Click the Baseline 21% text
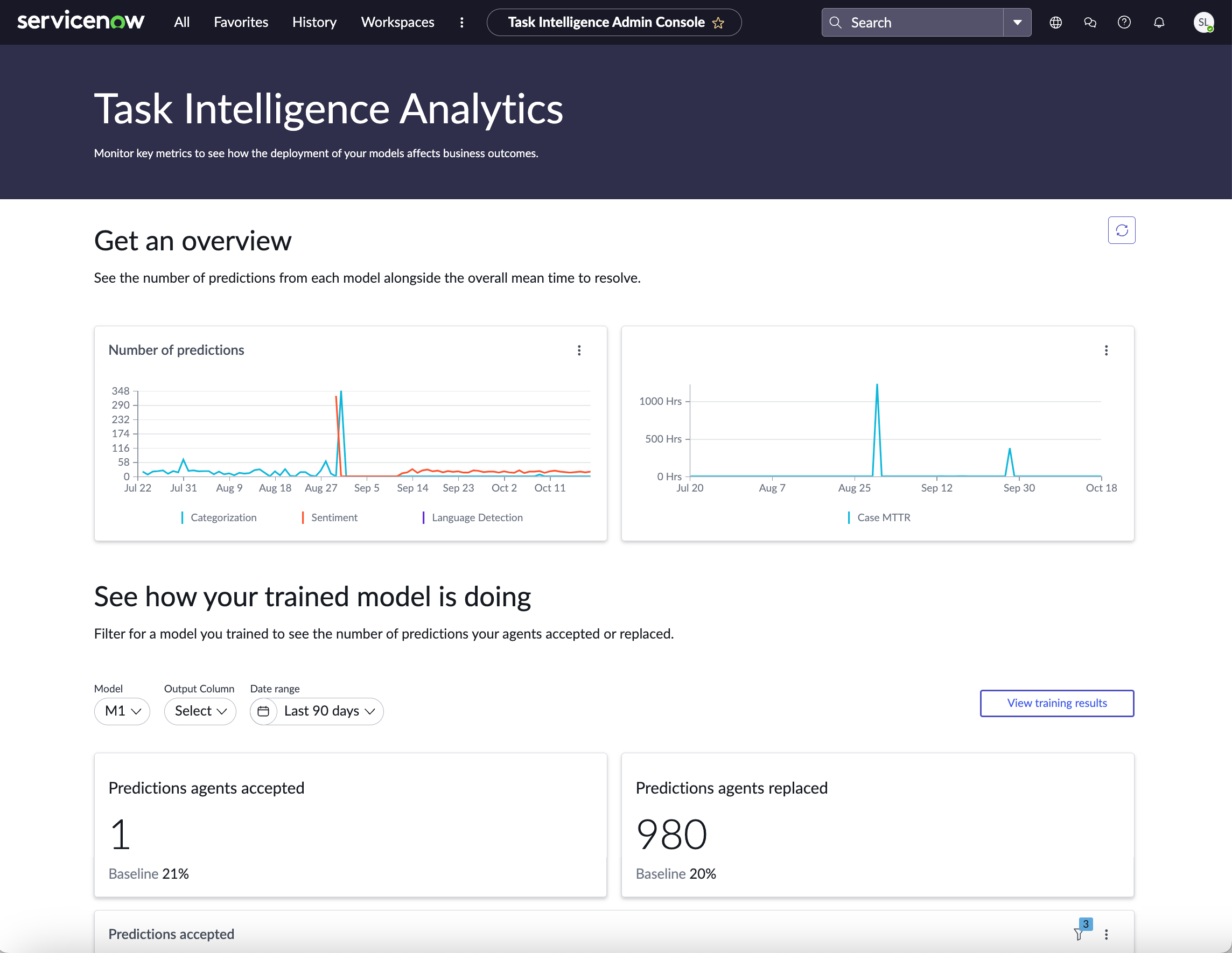Viewport: 1232px width, 953px height. (149, 873)
